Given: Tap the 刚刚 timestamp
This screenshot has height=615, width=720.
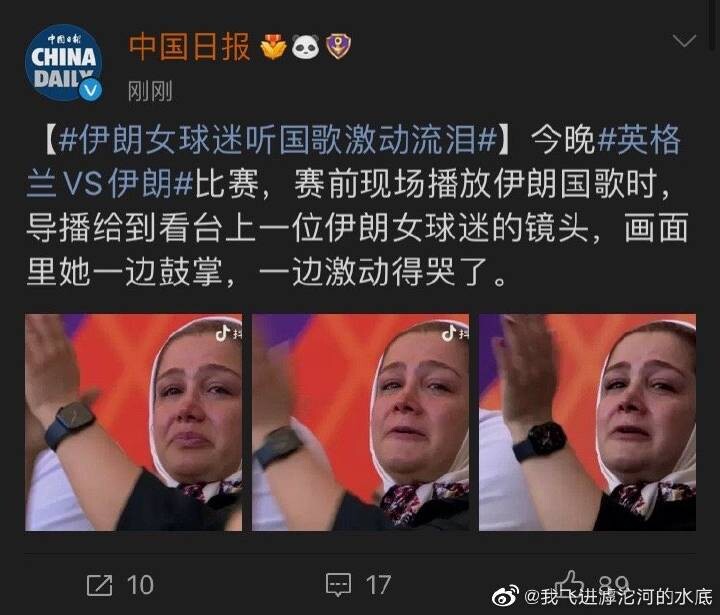Looking at the screenshot, I should pyautogui.click(x=150, y=90).
